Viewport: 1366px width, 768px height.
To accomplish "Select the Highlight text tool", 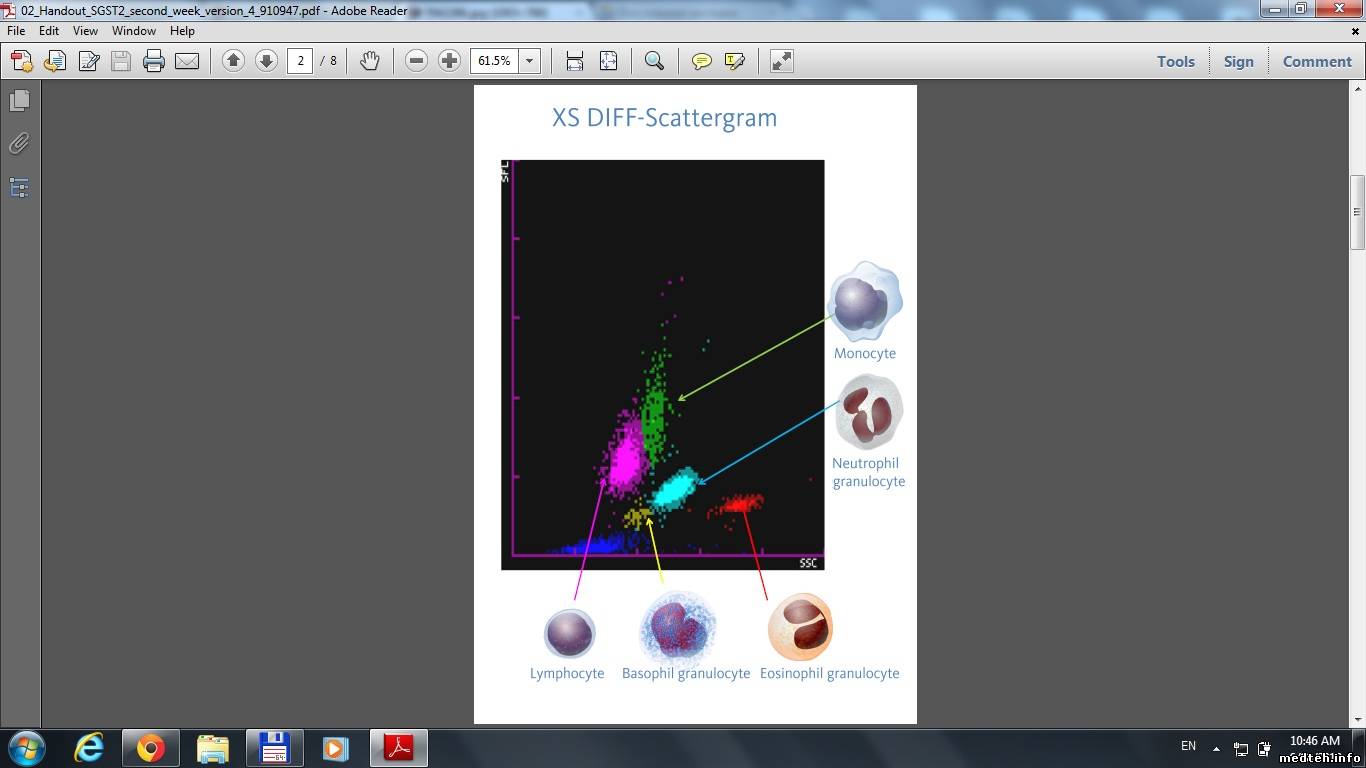I will click(735, 61).
